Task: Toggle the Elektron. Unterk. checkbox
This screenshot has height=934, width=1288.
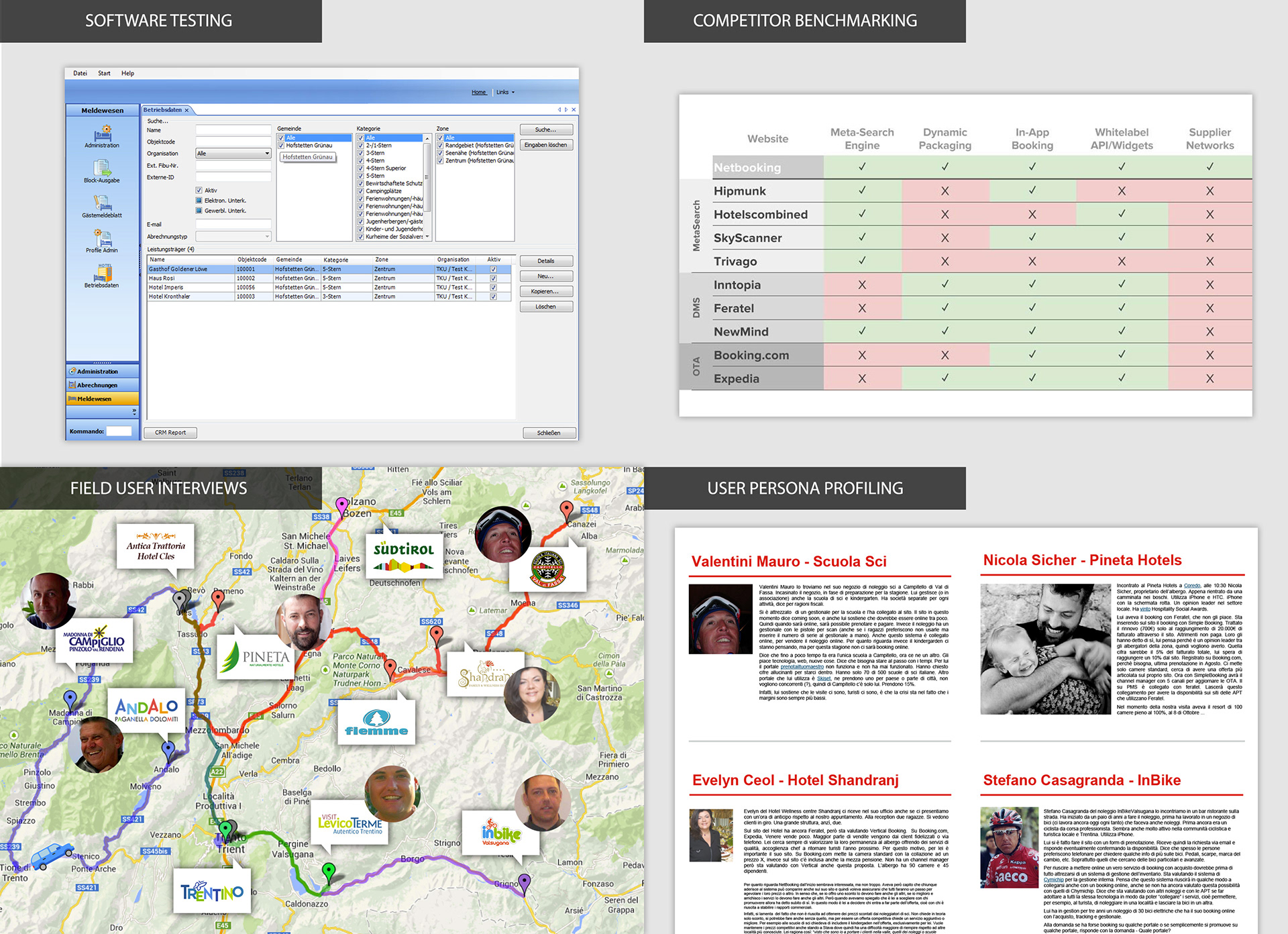Action: coord(199,201)
